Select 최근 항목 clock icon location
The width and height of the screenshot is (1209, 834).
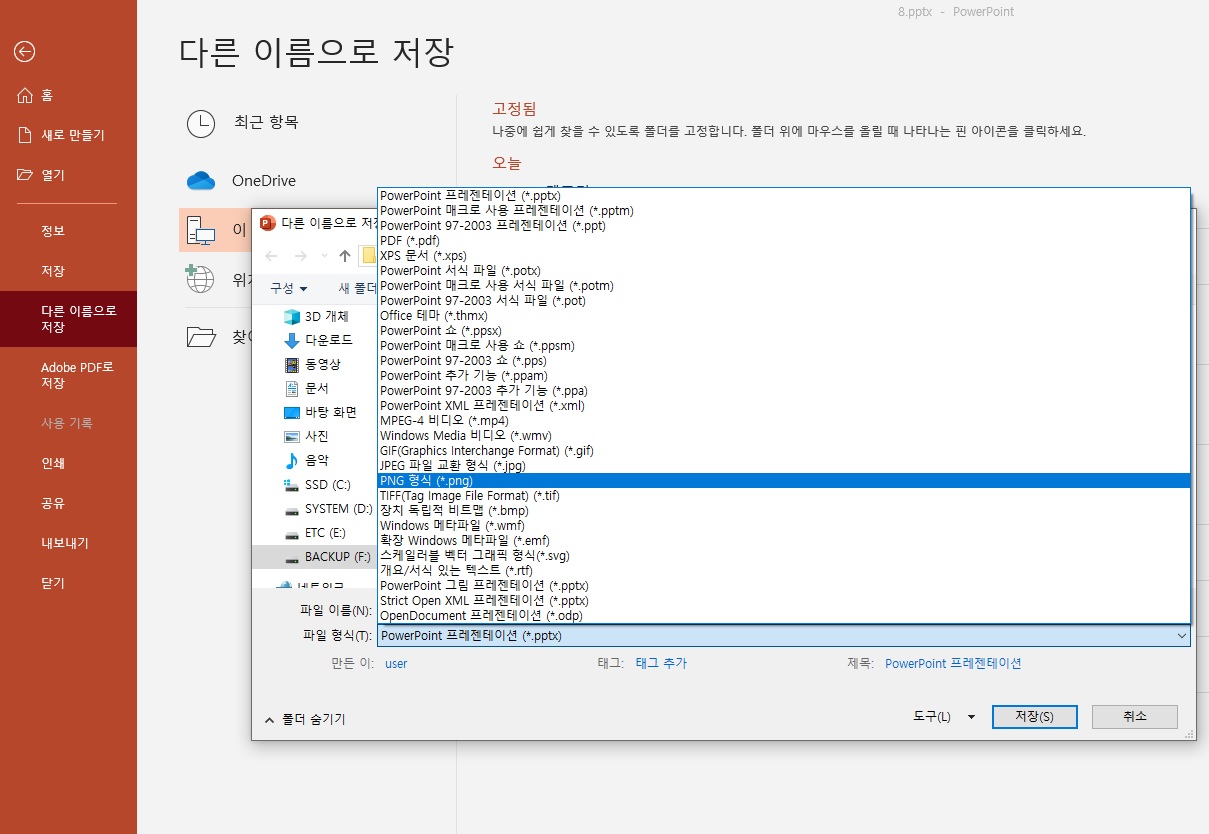(x=201, y=123)
